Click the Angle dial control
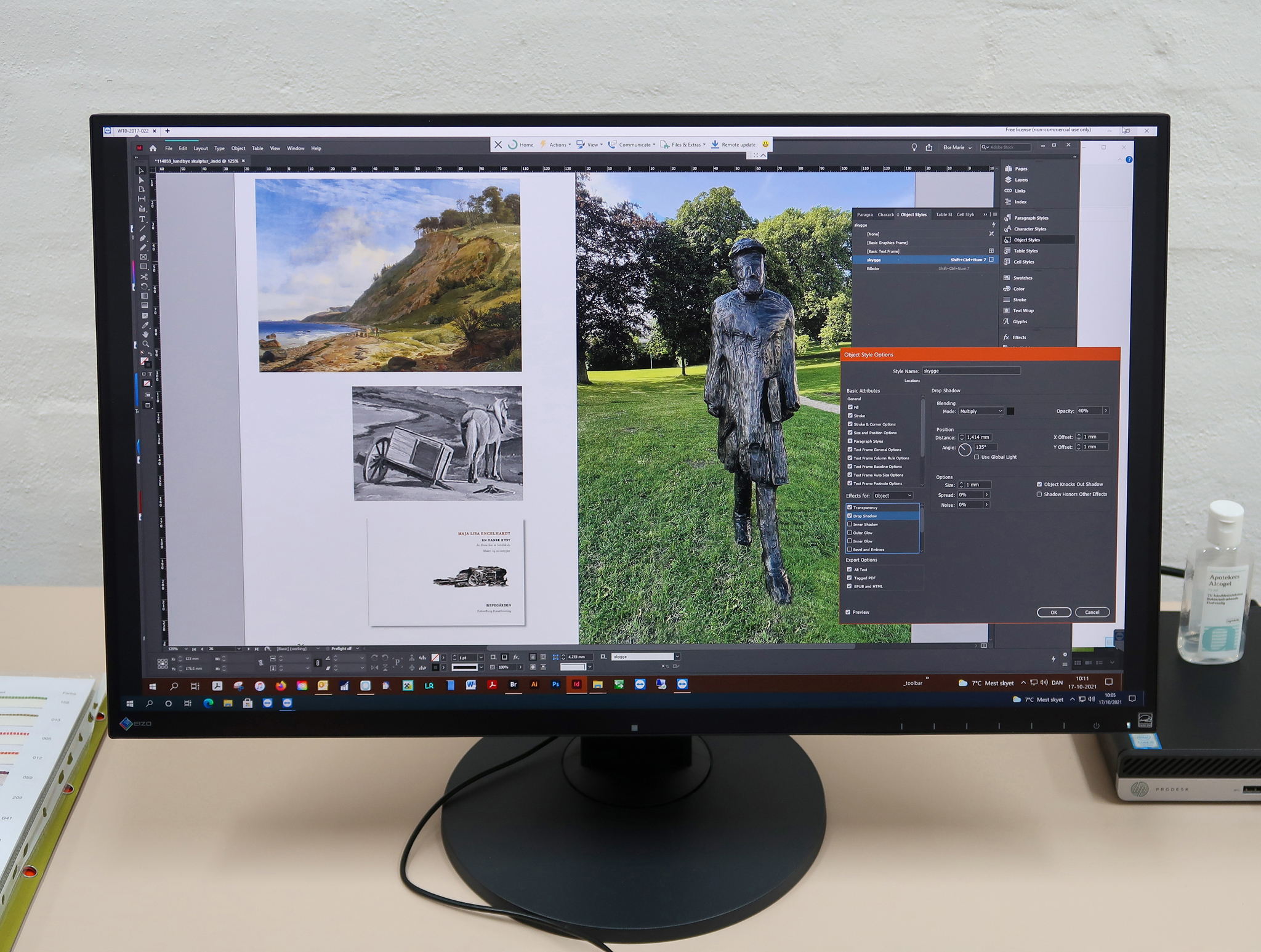Viewport: 1261px width, 952px height. click(965, 450)
